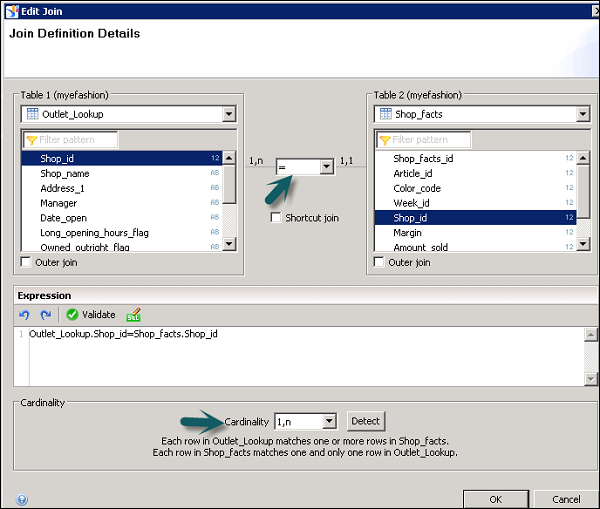Image resolution: width=600 pixels, height=509 pixels.
Task: Click the help question mark icon
Action: point(22,499)
